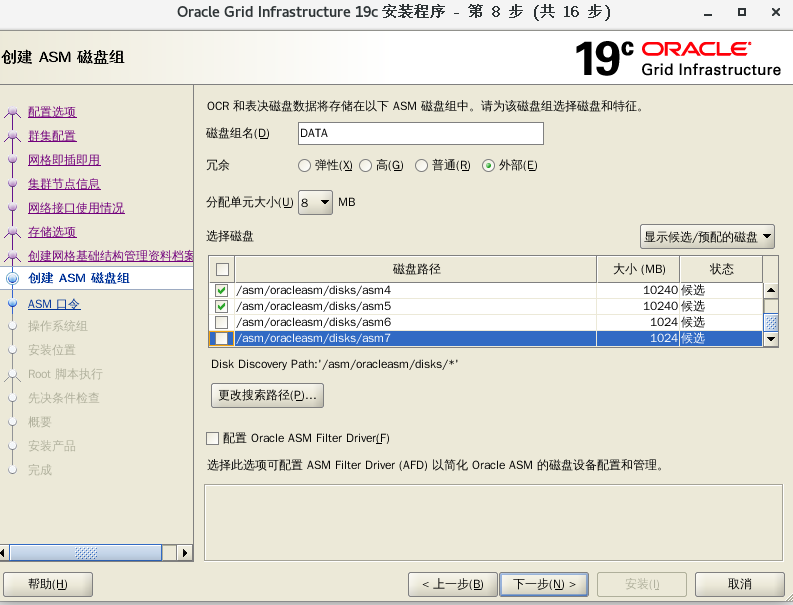Image resolution: width=793 pixels, height=605 pixels.
Task: Click the asm4 status cell 候选
Action: point(721,290)
